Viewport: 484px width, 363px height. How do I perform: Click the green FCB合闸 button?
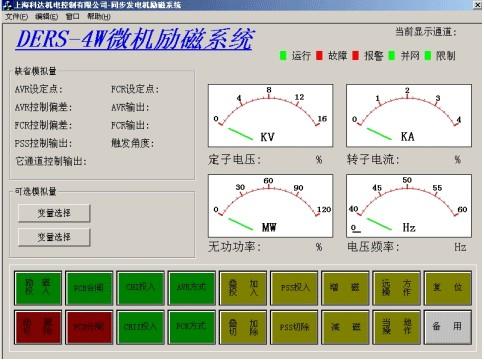[x=89, y=288]
